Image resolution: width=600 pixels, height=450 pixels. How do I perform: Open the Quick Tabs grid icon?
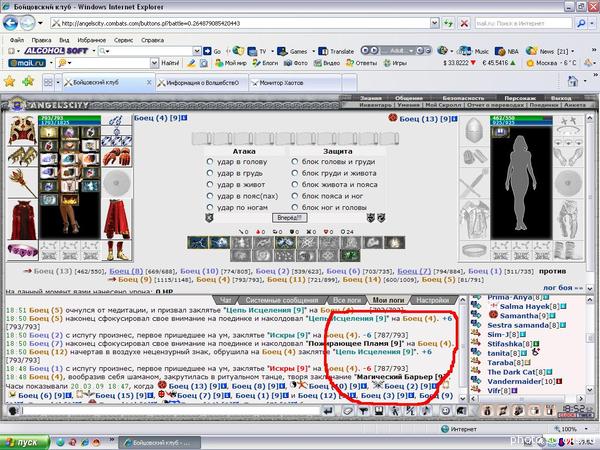click(48, 82)
